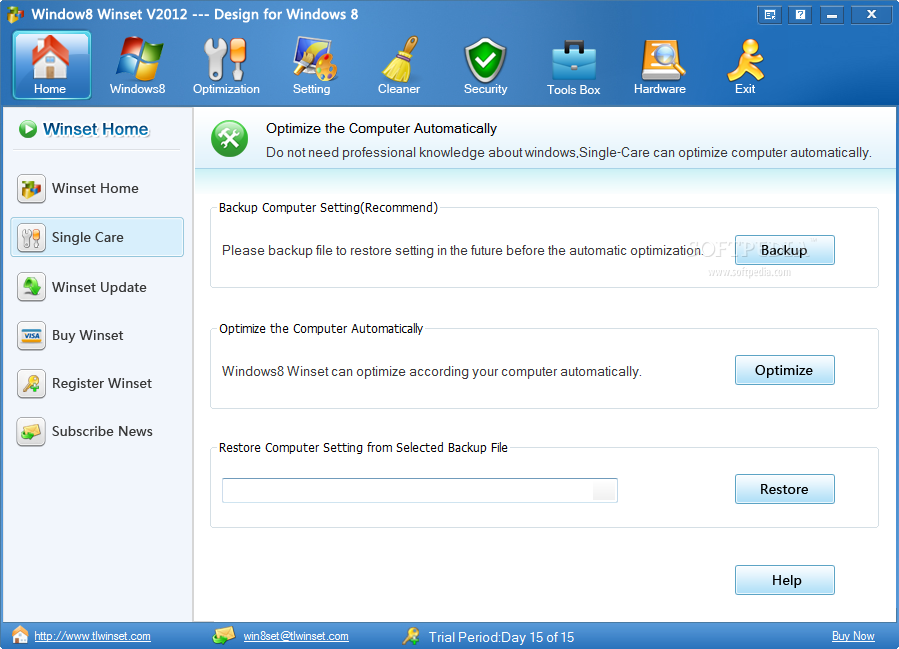Click the browse button inside backup file field

tap(604, 491)
